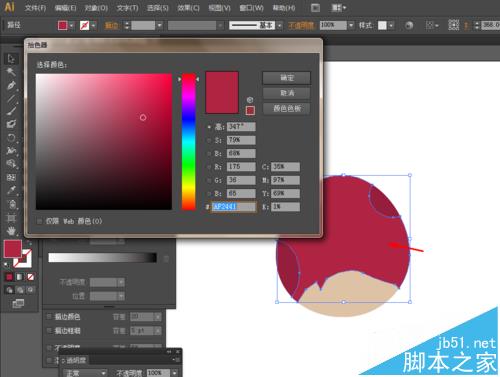Toggle 描边颜色 checkbox in panel

click(x=49, y=316)
